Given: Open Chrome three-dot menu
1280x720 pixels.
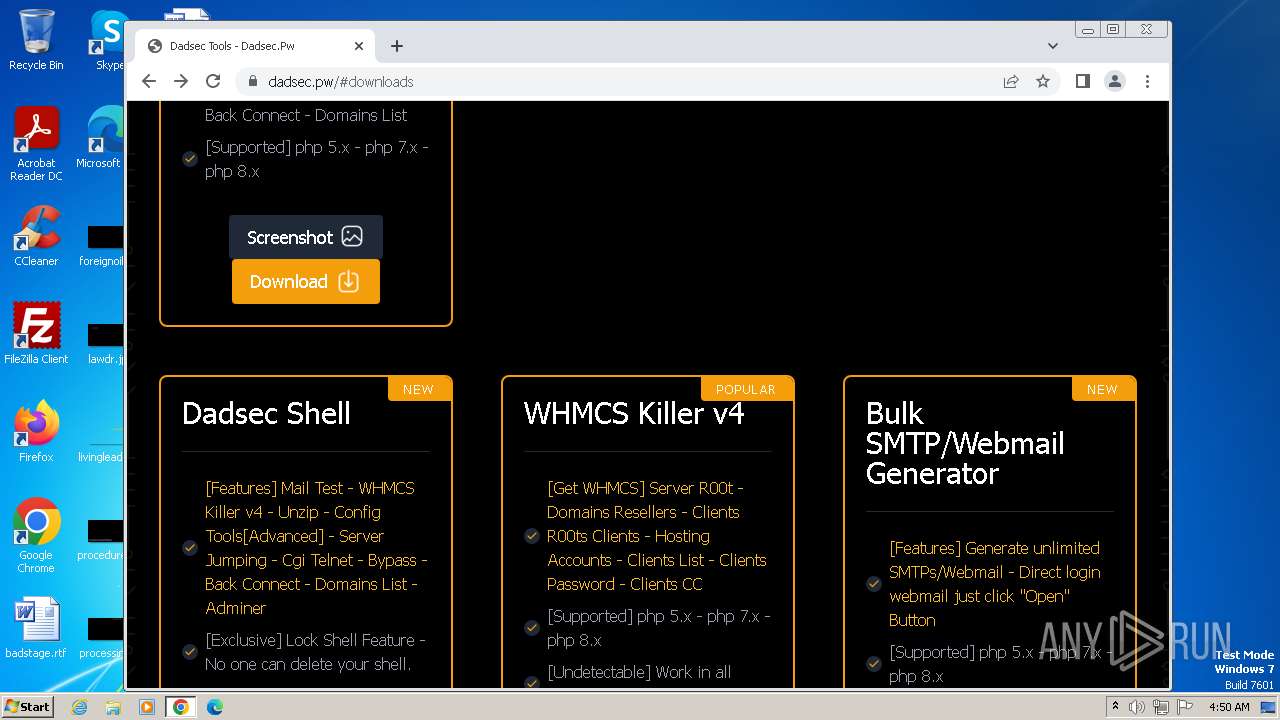Looking at the screenshot, I should coord(1147,82).
